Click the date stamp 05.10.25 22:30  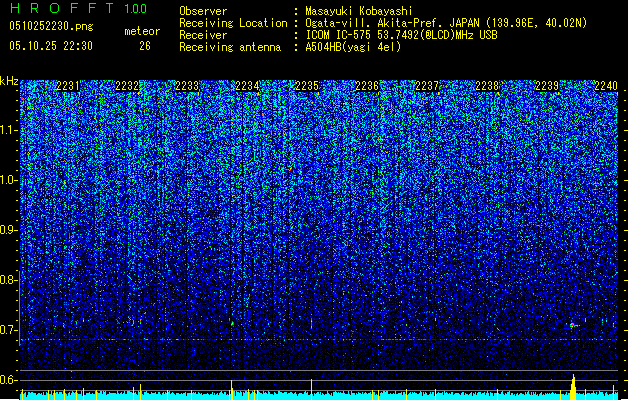[x=51, y=46]
